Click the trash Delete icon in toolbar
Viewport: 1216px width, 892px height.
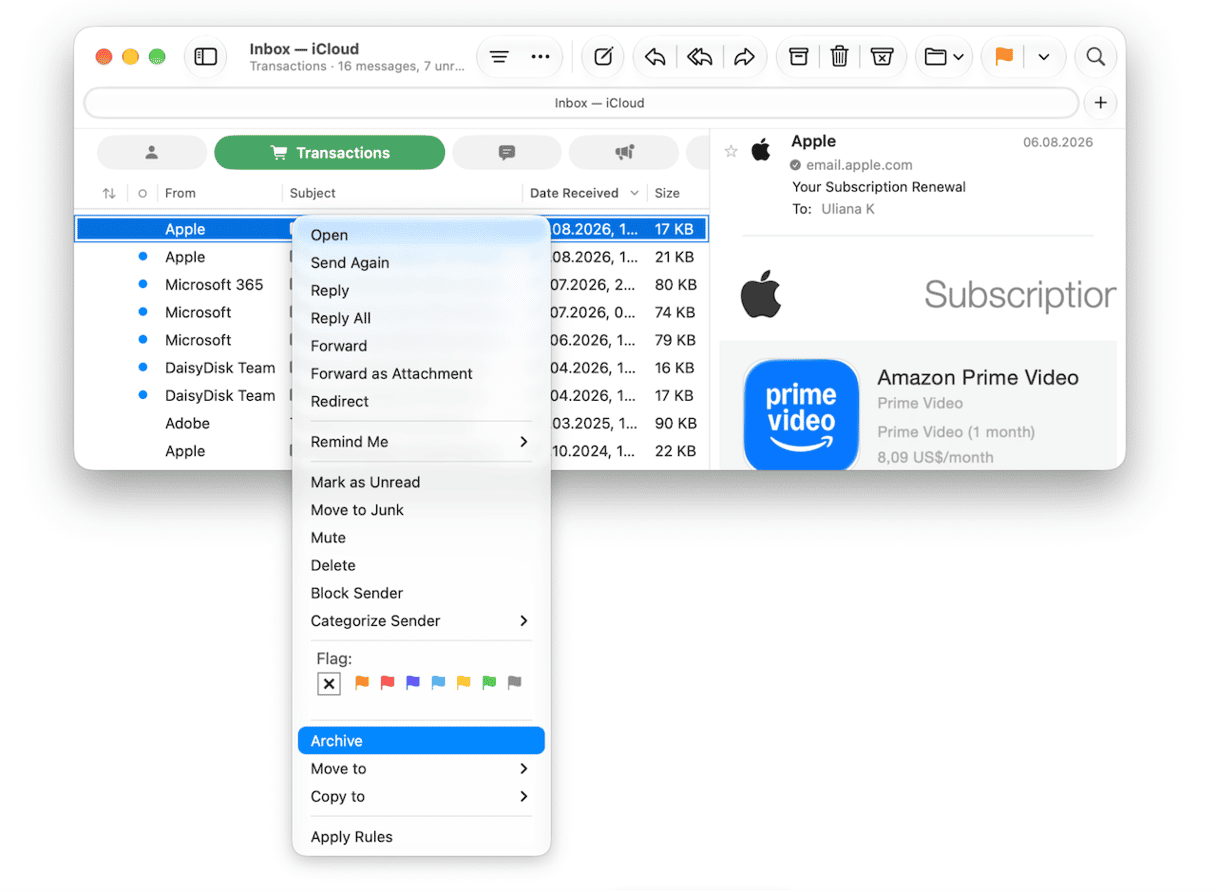point(840,57)
